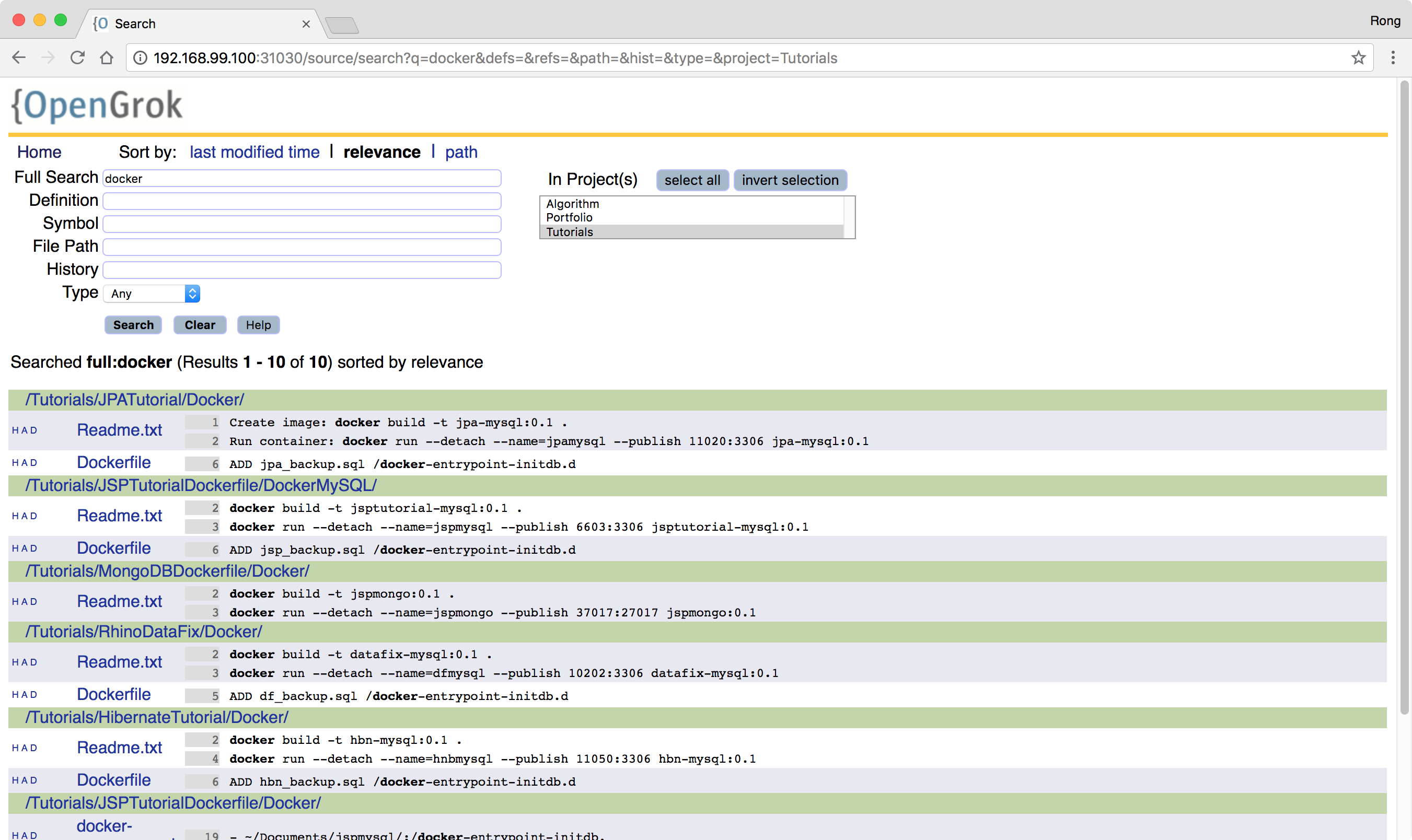Click H history link for JPATutorial Readme.txt

pyautogui.click(x=15, y=430)
